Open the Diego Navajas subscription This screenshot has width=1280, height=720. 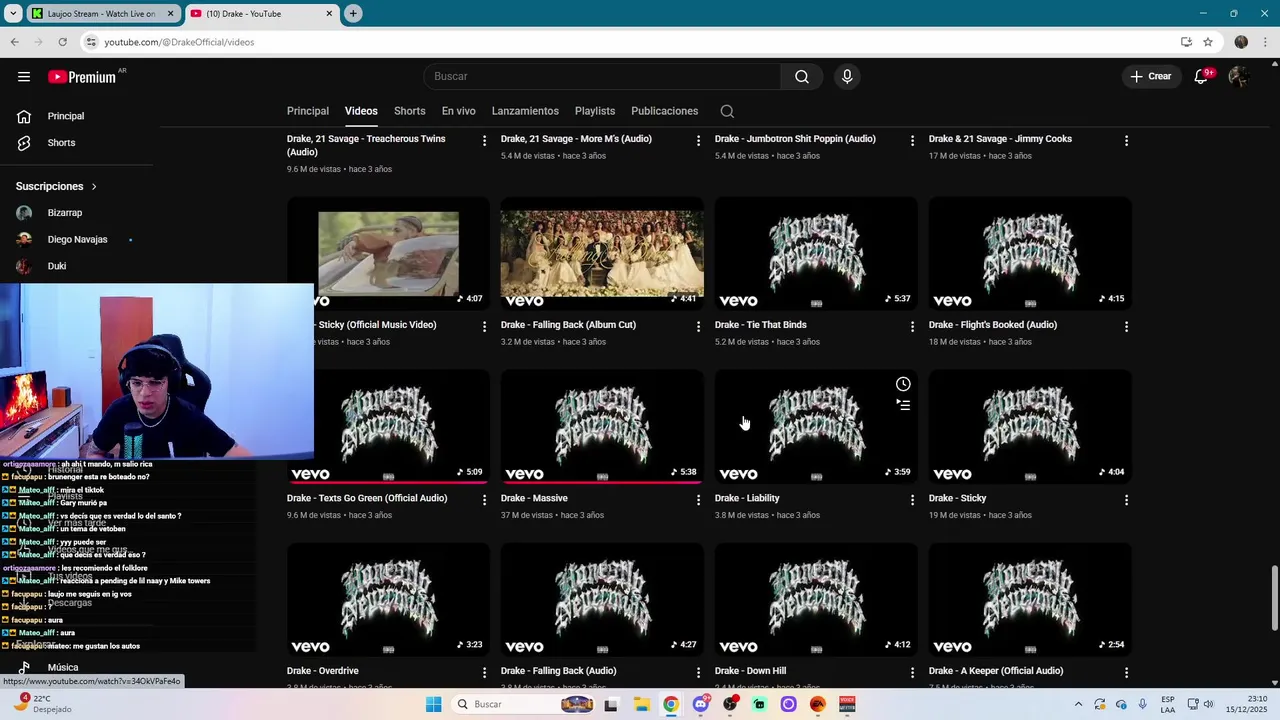coord(77,240)
